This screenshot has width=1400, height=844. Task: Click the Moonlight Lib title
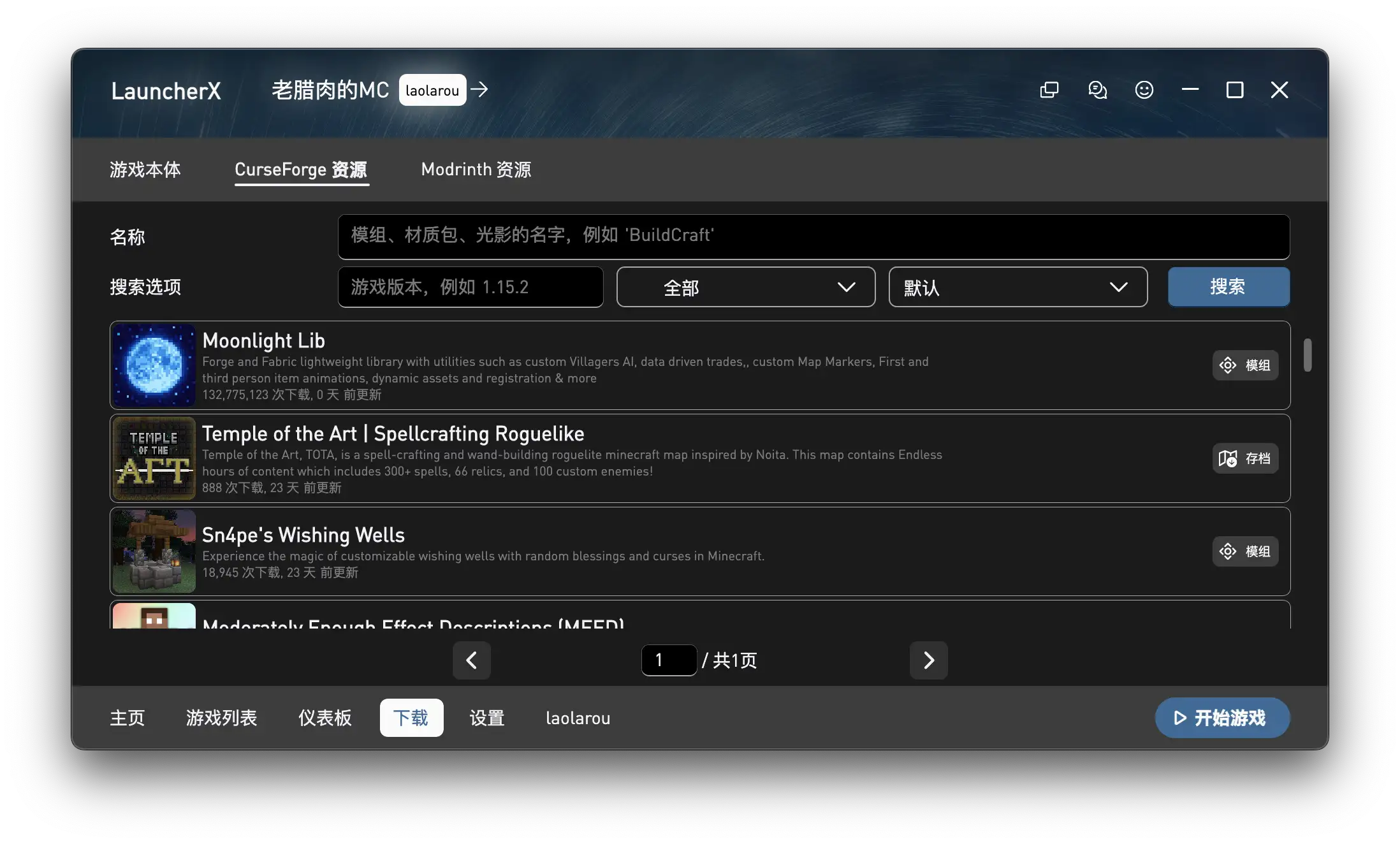tap(264, 340)
